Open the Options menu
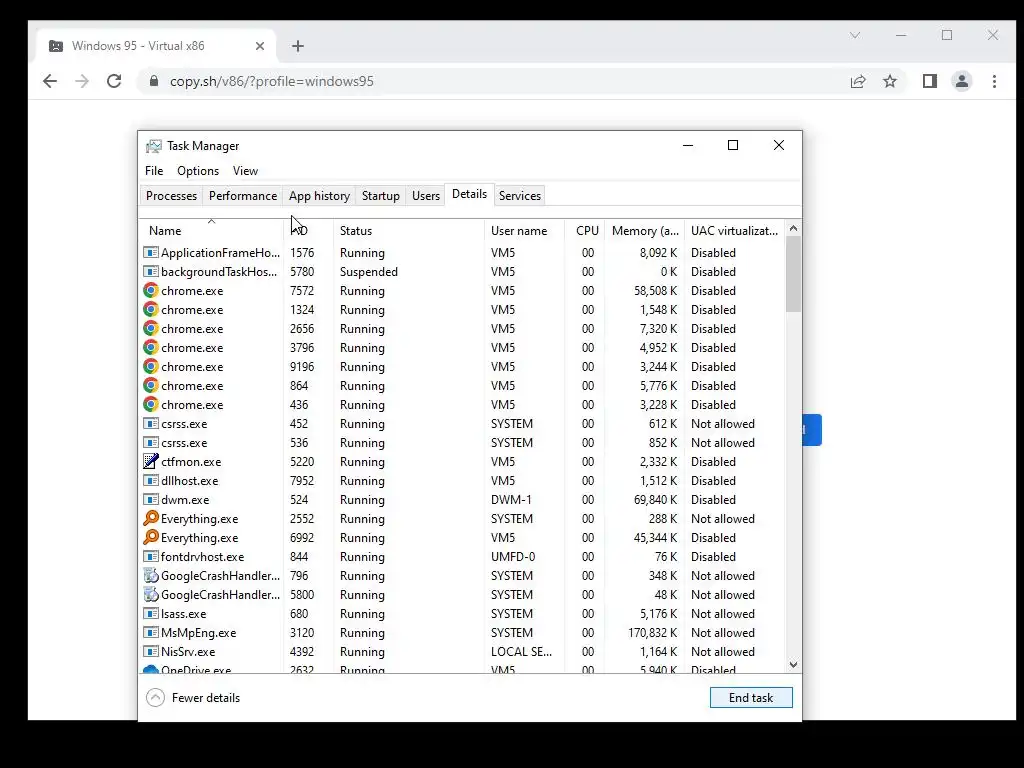Viewport: 1024px width, 768px height. coord(198,170)
